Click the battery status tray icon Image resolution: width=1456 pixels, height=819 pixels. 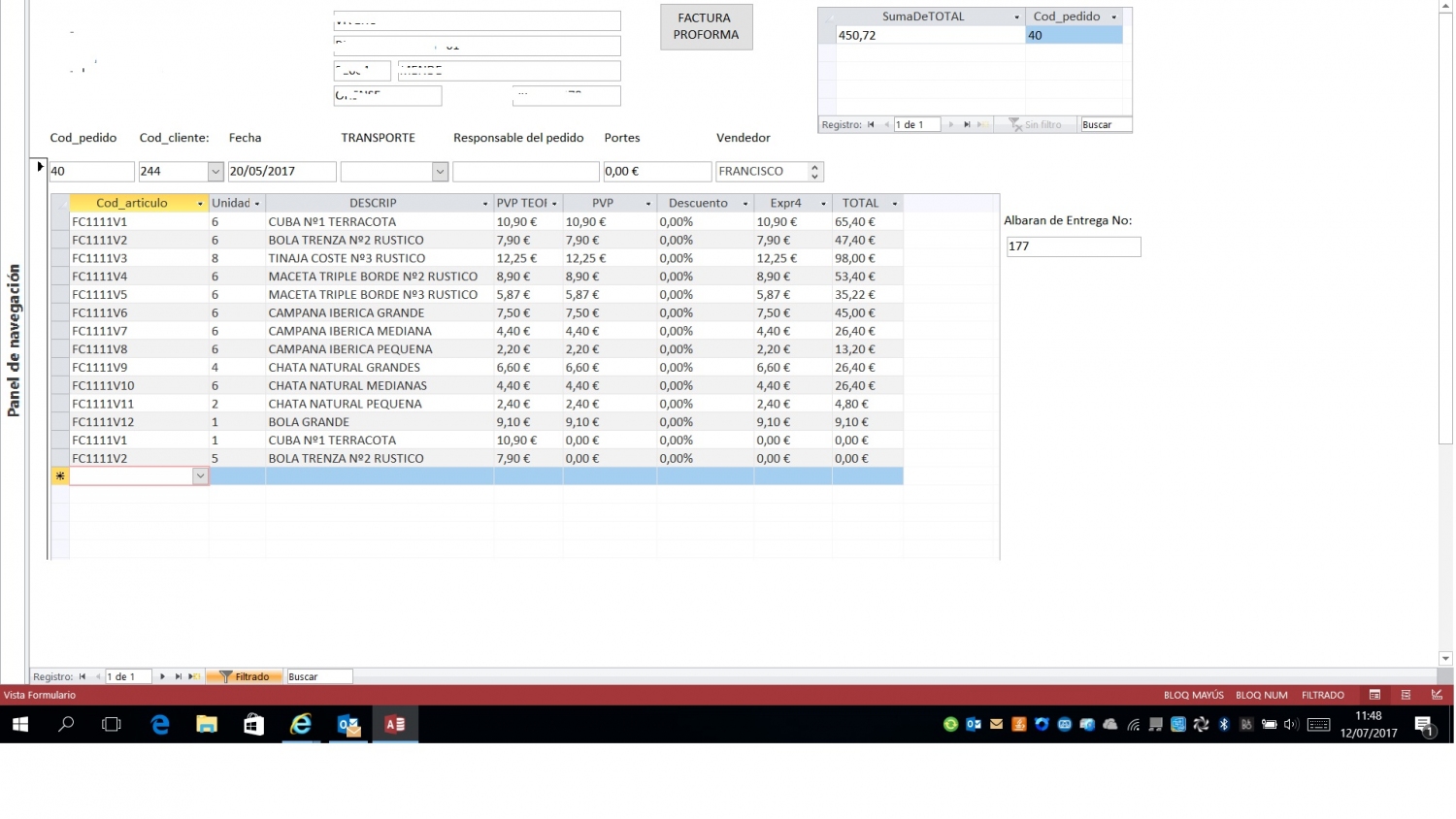(x=1269, y=724)
